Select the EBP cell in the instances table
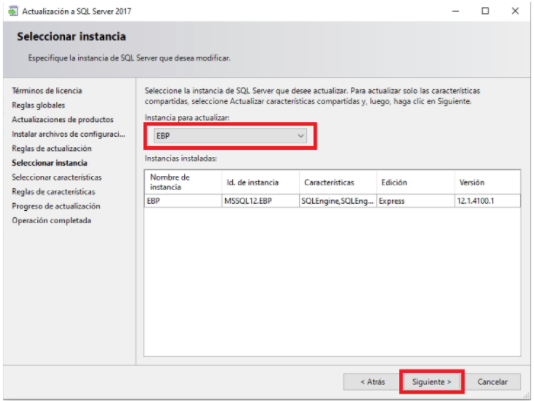 coord(183,201)
